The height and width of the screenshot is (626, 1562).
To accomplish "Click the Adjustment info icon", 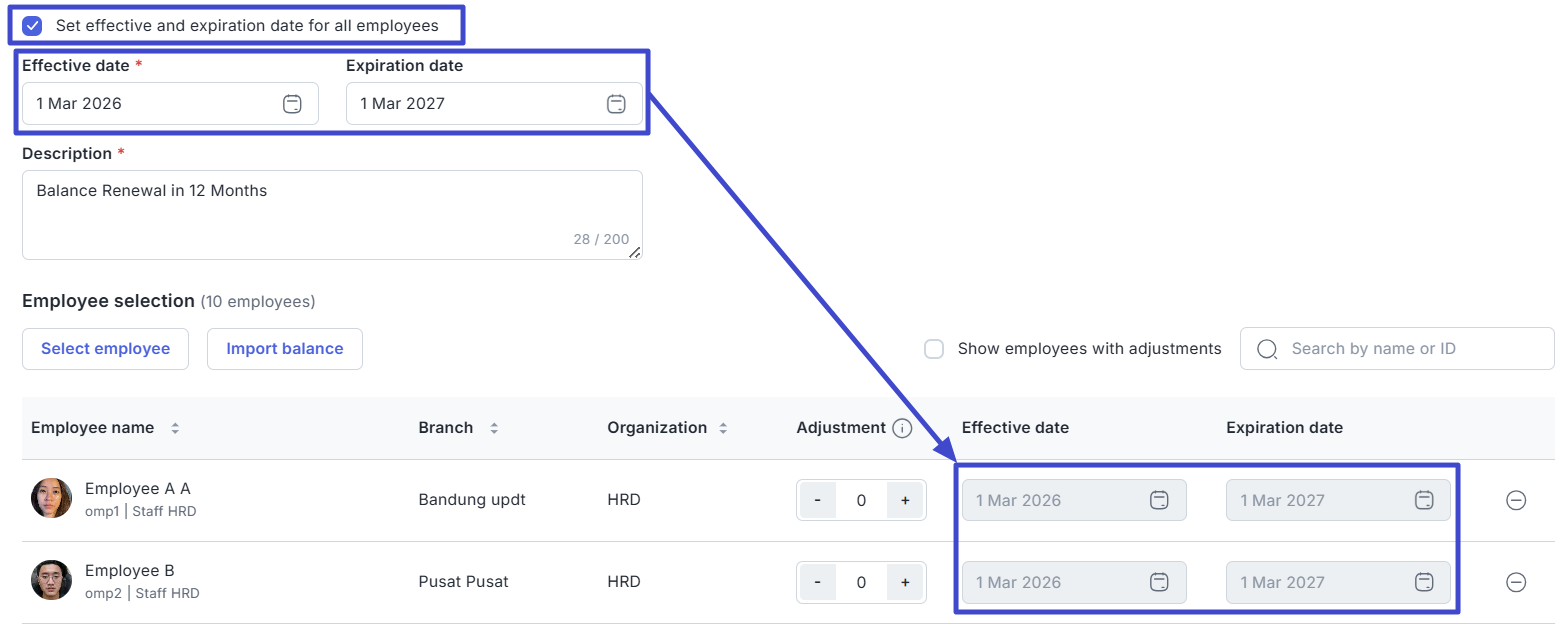I will [x=902, y=428].
